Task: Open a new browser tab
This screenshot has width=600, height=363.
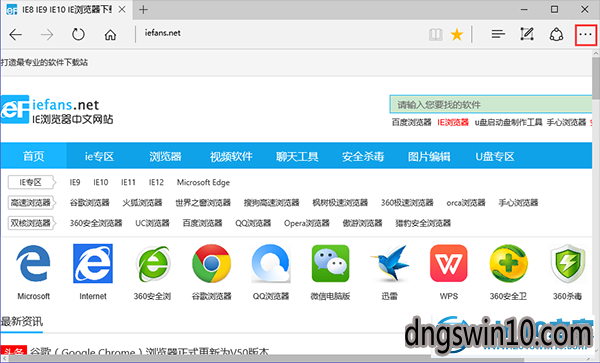Action: point(143,10)
